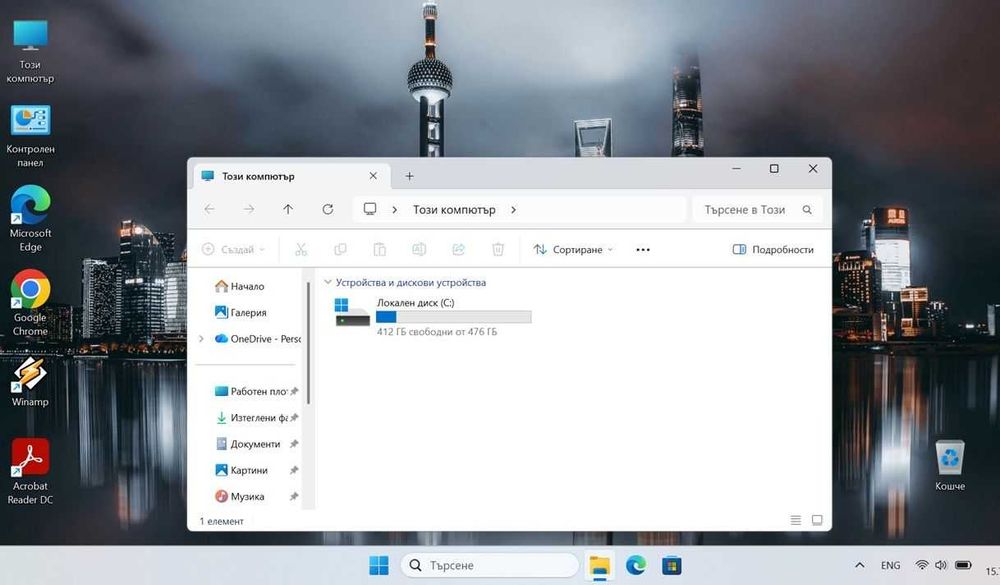
Task: Go up one folder level arrow
Action: [288, 209]
